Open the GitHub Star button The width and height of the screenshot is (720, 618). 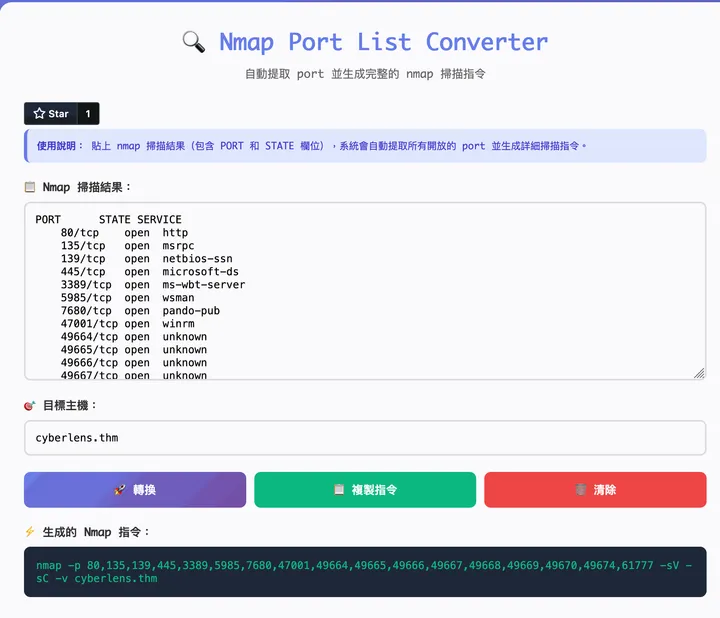[x=50, y=114]
